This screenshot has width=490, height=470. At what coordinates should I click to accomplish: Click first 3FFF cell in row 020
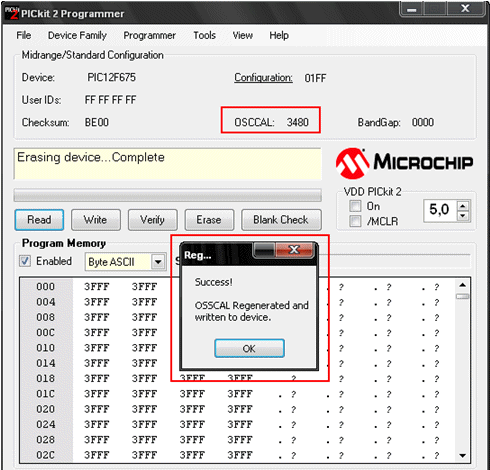(97, 409)
